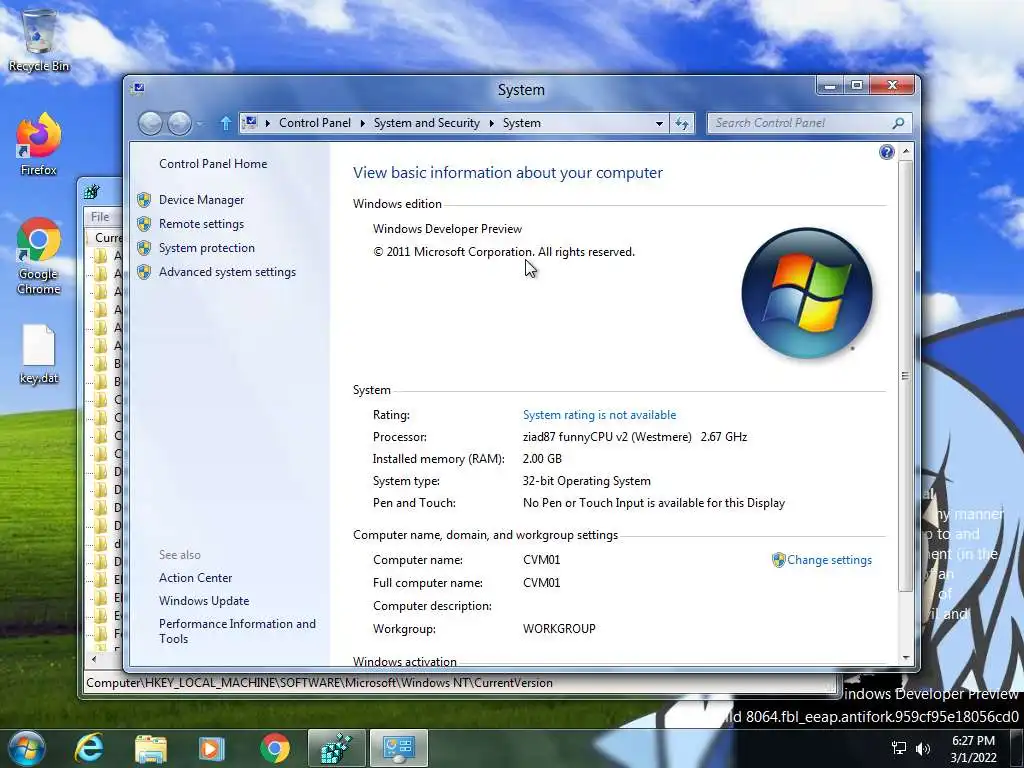
Task: Click the scroll up arrow in System window
Action: click(906, 152)
